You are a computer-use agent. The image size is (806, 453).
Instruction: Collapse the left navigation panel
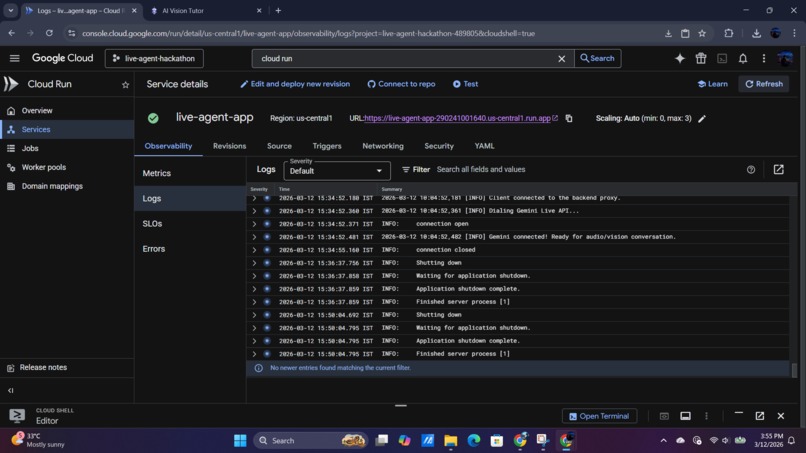pos(11,390)
